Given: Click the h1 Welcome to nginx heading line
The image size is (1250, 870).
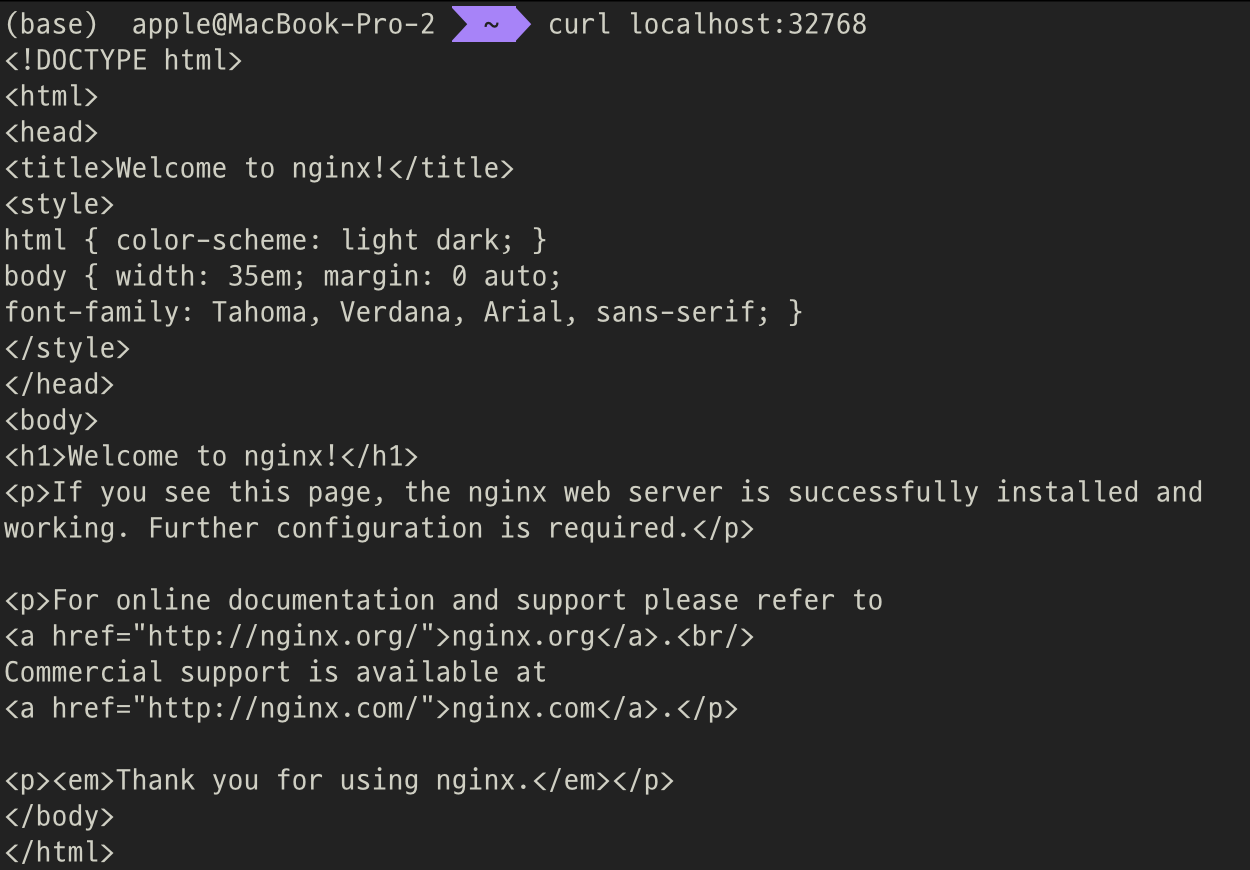Looking at the screenshot, I should pyautogui.click(x=211, y=457).
